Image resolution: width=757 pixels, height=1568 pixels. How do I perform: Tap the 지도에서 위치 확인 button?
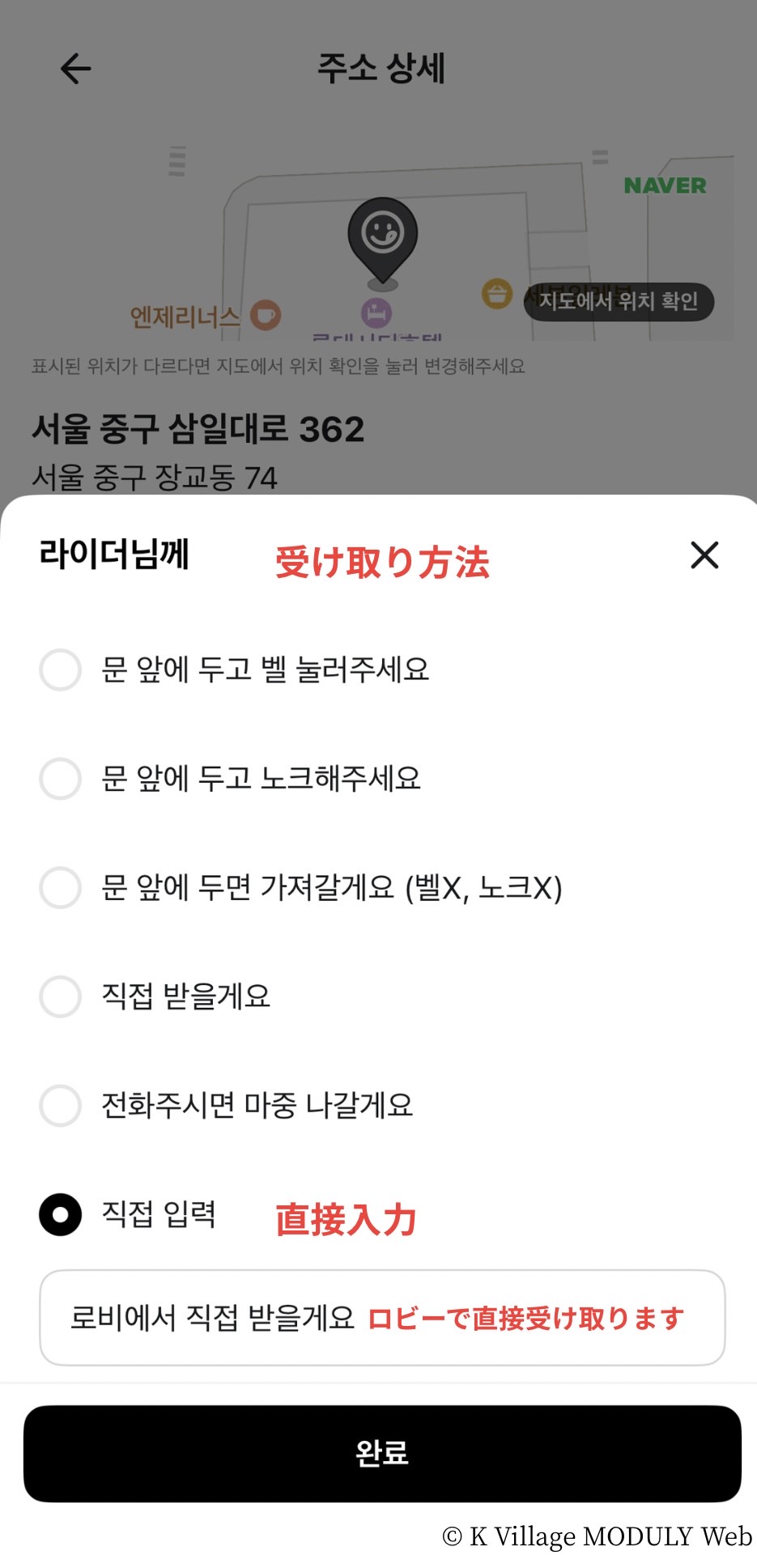click(x=619, y=301)
